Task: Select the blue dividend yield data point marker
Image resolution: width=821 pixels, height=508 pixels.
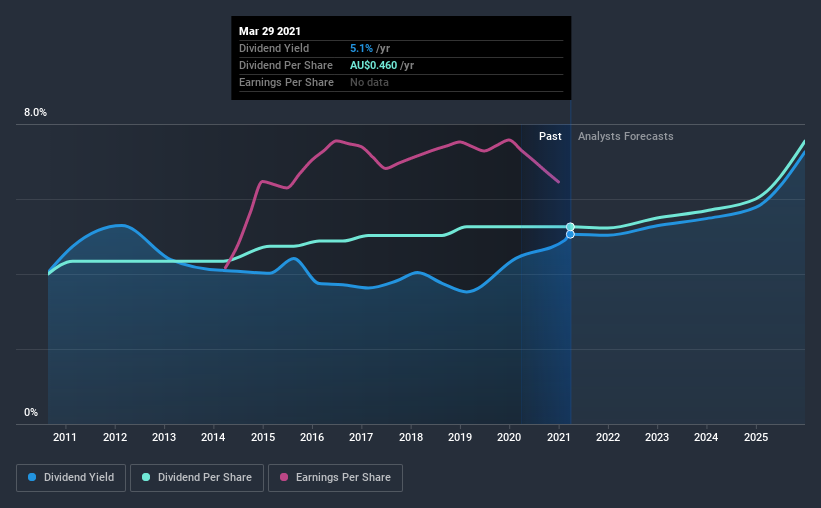Action: (x=570, y=234)
